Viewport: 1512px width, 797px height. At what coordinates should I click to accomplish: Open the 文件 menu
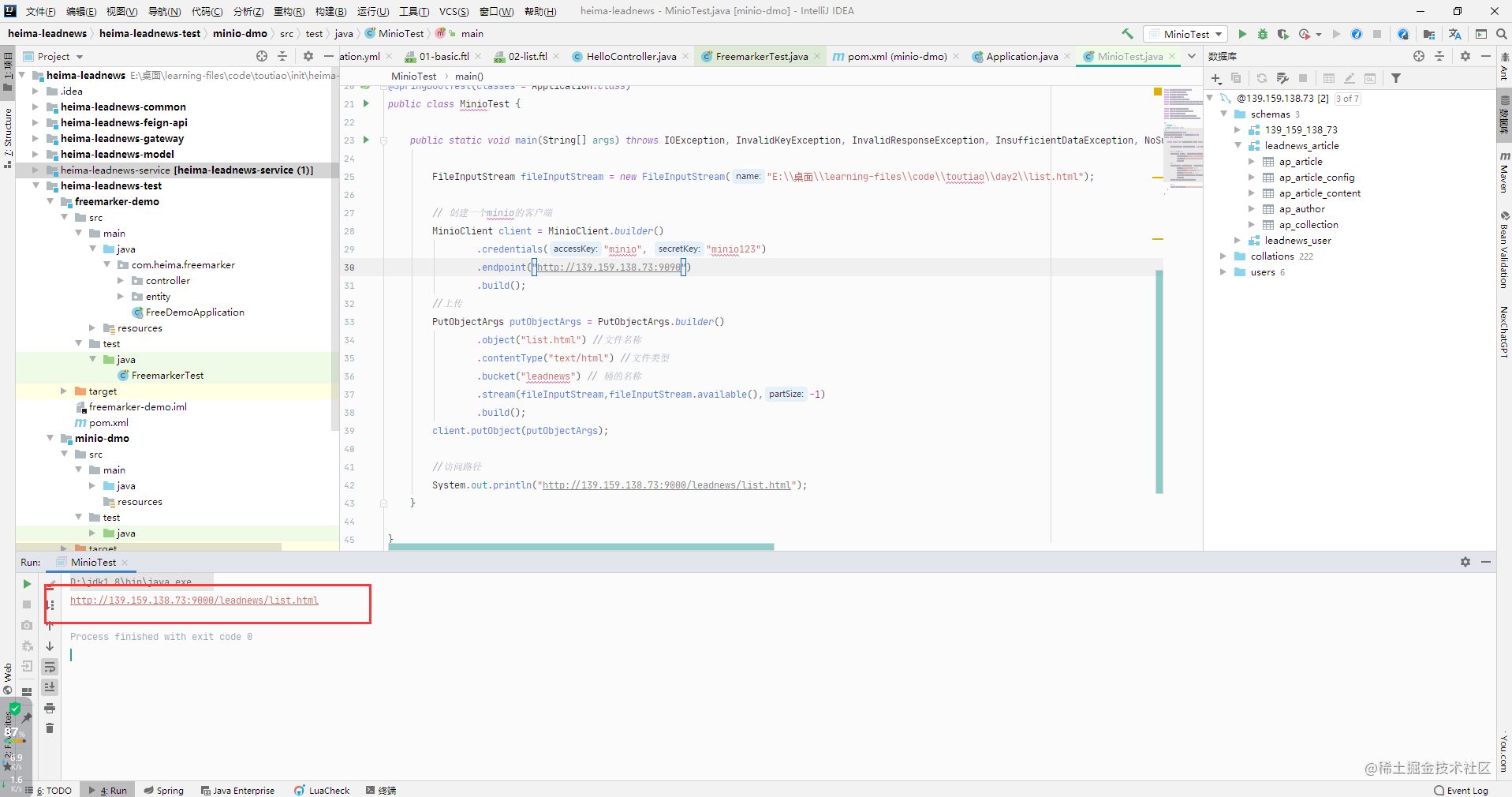pyautogui.click(x=40, y=11)
